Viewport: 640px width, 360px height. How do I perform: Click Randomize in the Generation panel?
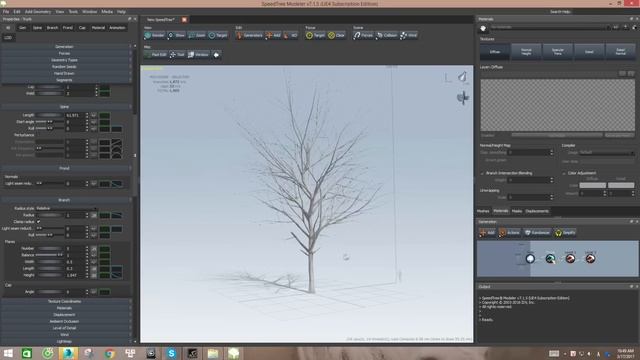click(x=537, y=233)
